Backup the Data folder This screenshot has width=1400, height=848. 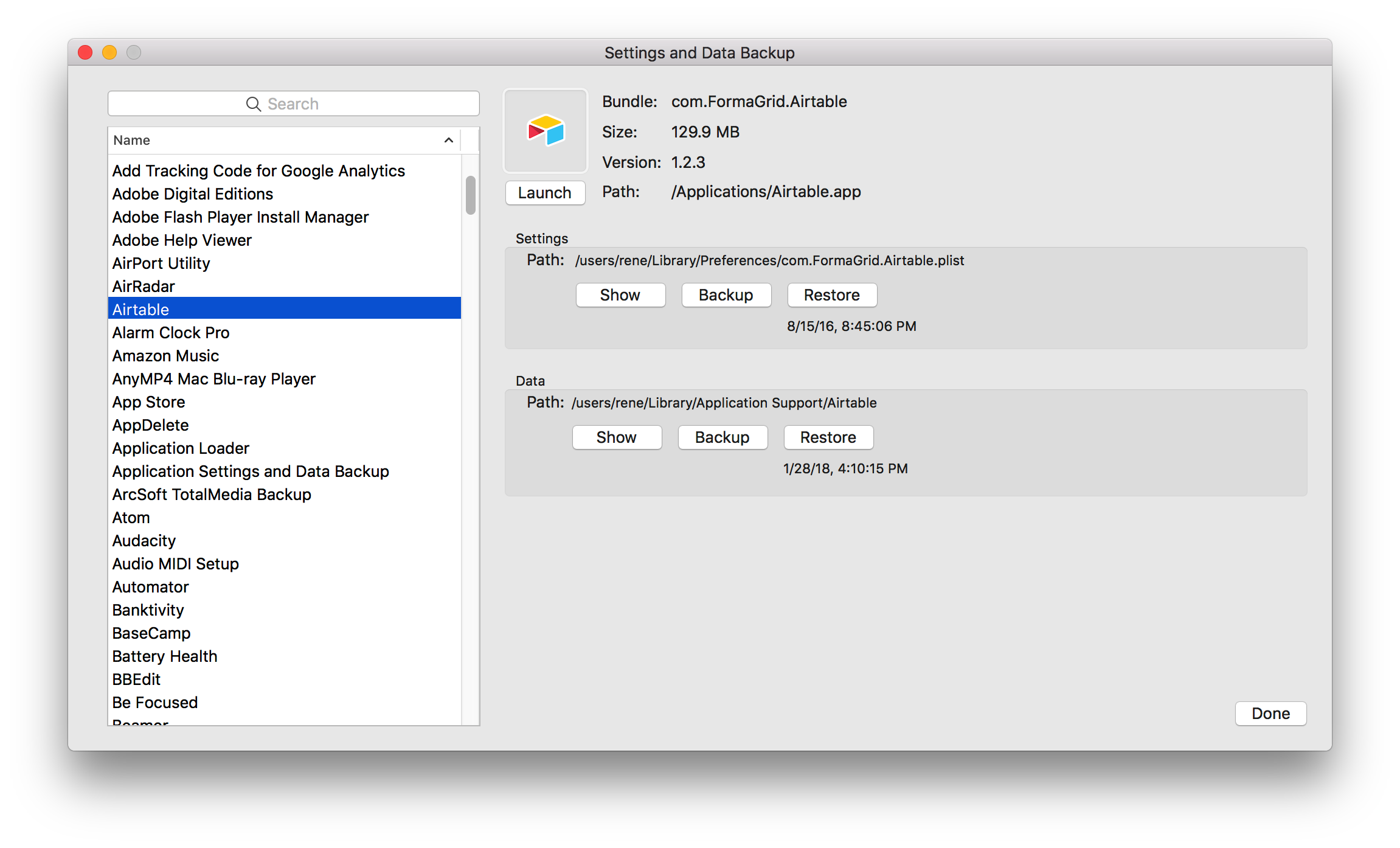click(x=723, y=437)
